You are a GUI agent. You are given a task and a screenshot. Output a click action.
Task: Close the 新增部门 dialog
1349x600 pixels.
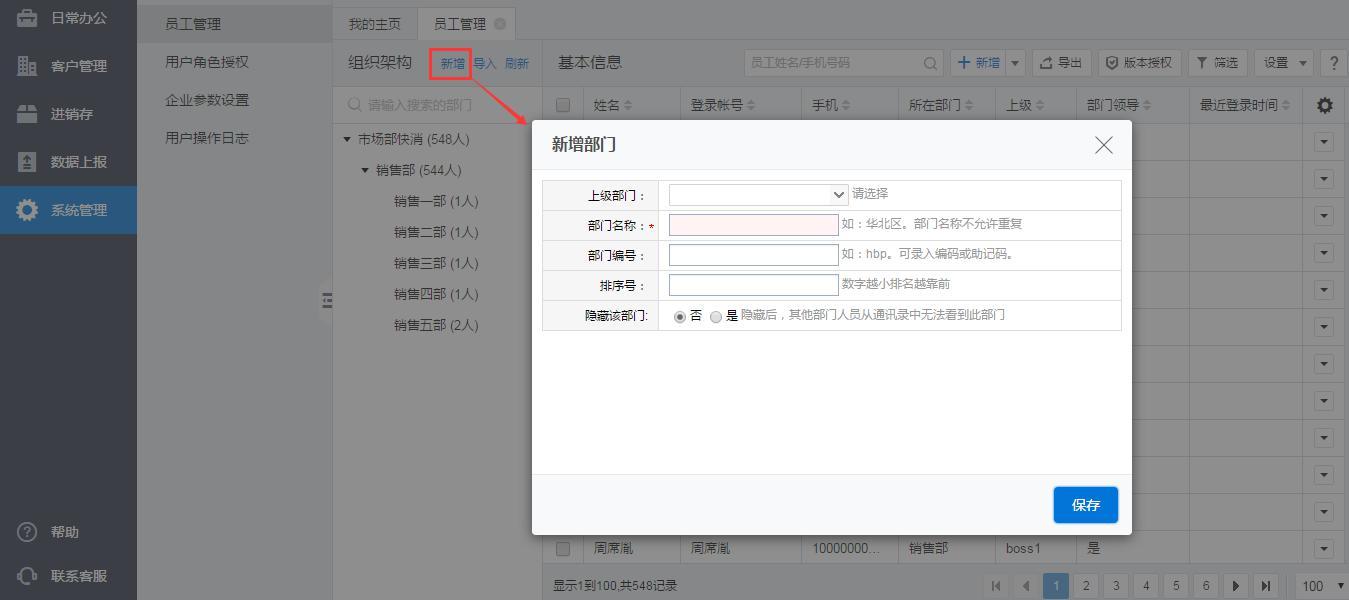(1103, 145)
